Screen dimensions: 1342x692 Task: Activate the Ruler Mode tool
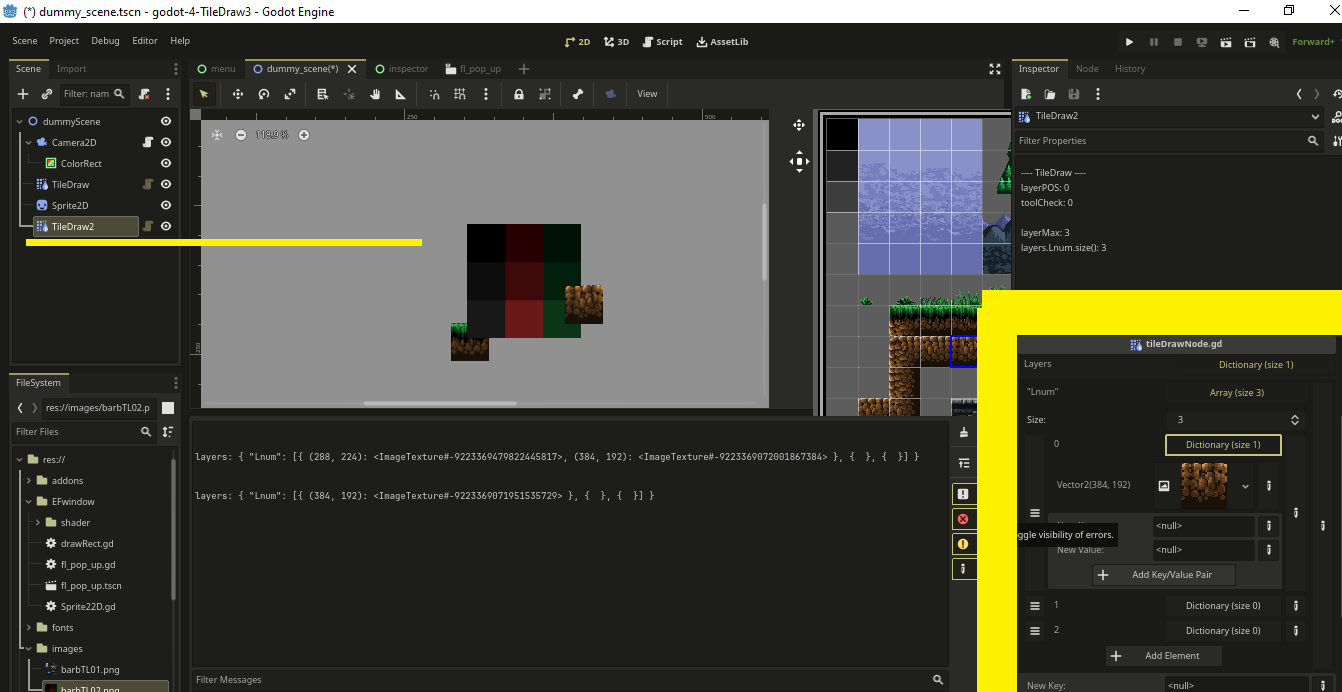(x=401, y=94)
